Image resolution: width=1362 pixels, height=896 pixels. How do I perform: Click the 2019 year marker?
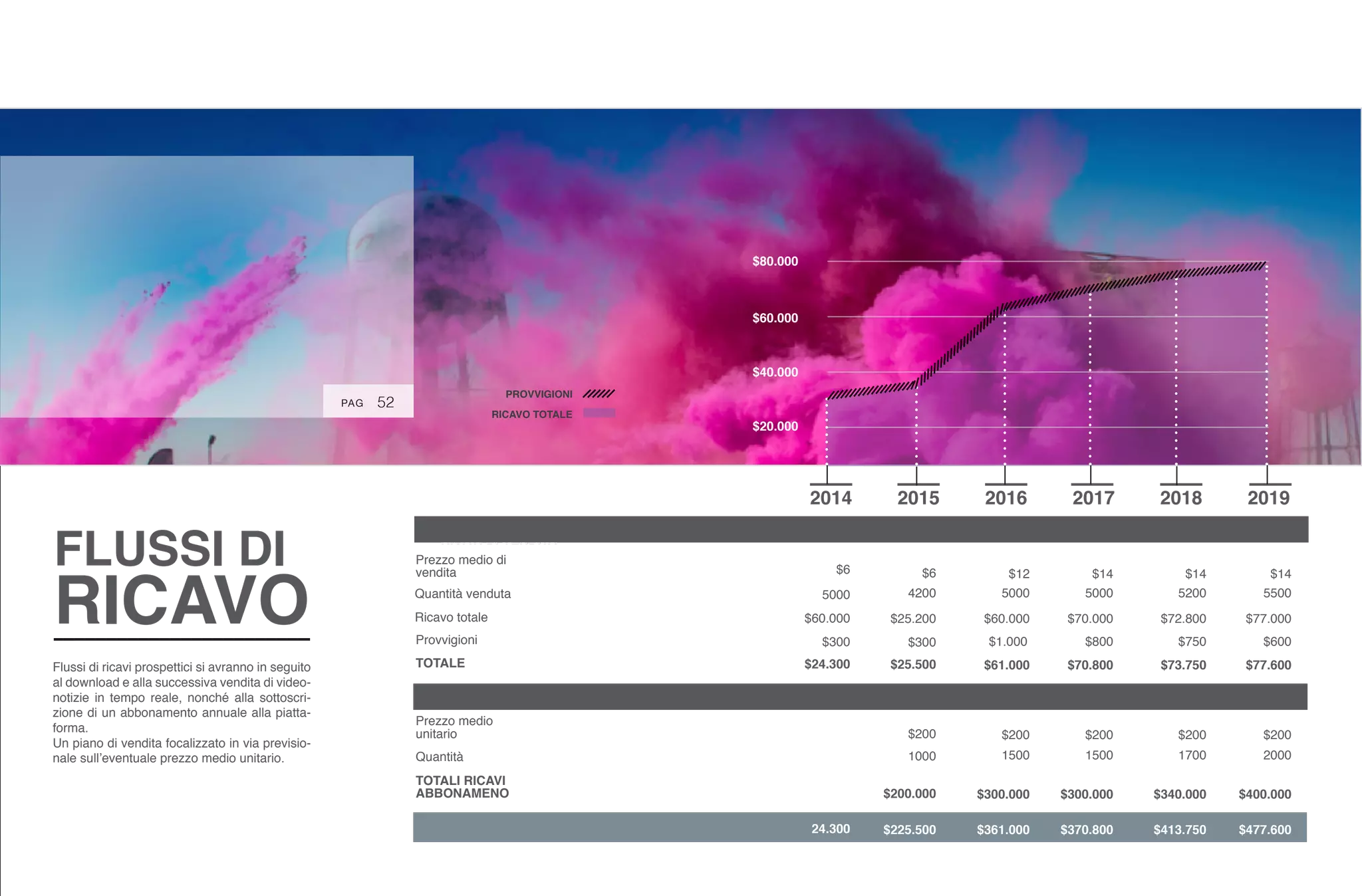1268,497
